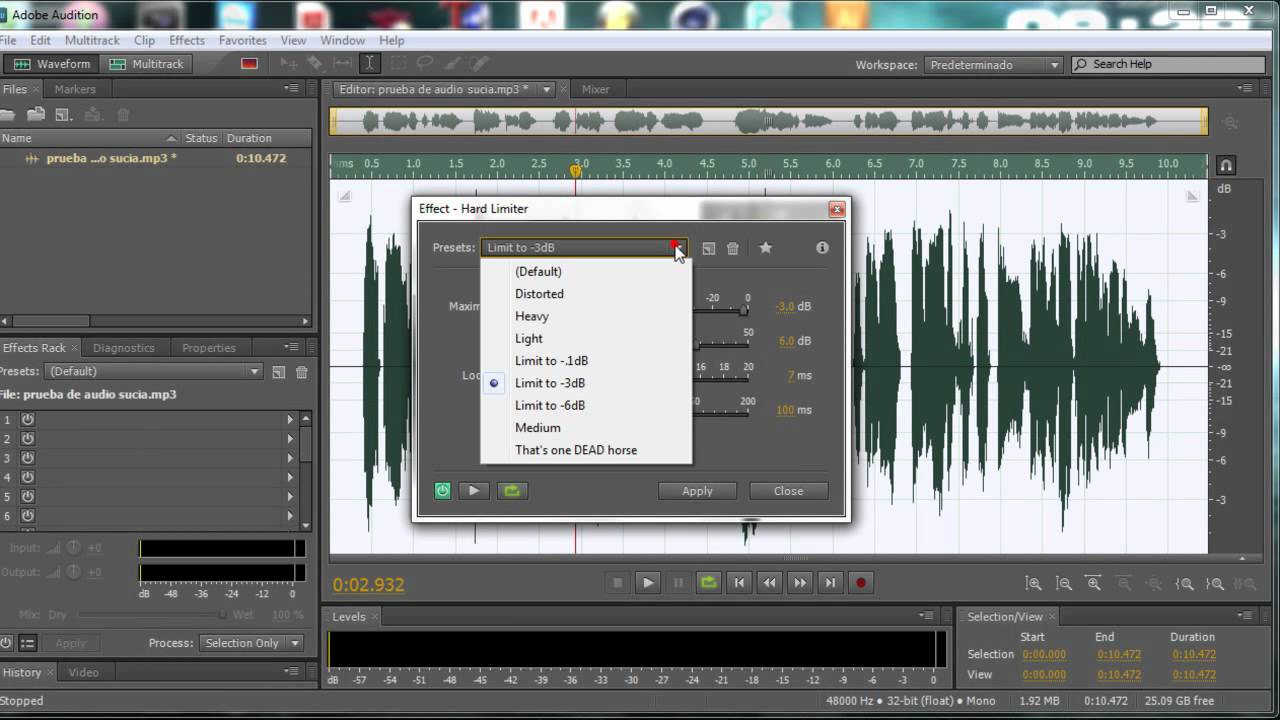Click the headphone icon beside timeline ruler
This screenshot has width=1280, height=720.
click(x=1225, y=165)
